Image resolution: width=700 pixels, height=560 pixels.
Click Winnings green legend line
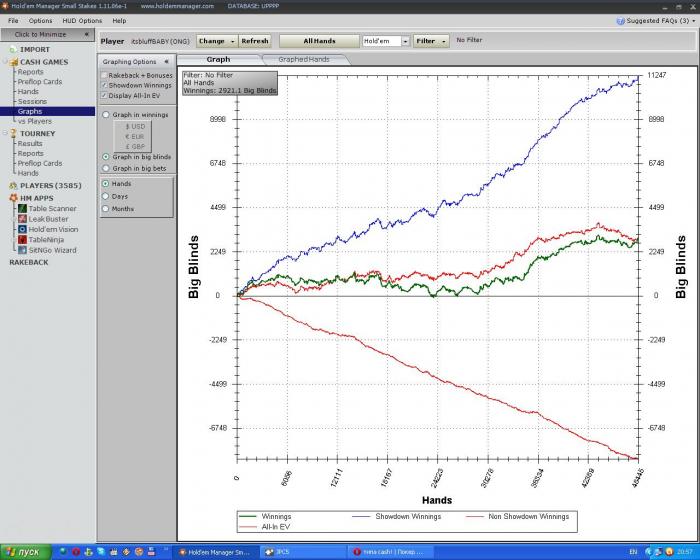point(248,517)
